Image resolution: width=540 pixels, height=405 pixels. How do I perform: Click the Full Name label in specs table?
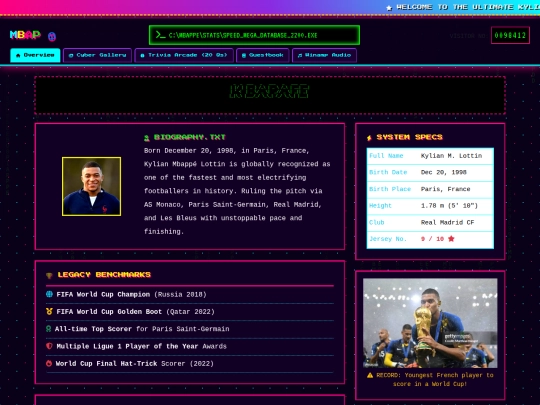(x=386, y=156)
